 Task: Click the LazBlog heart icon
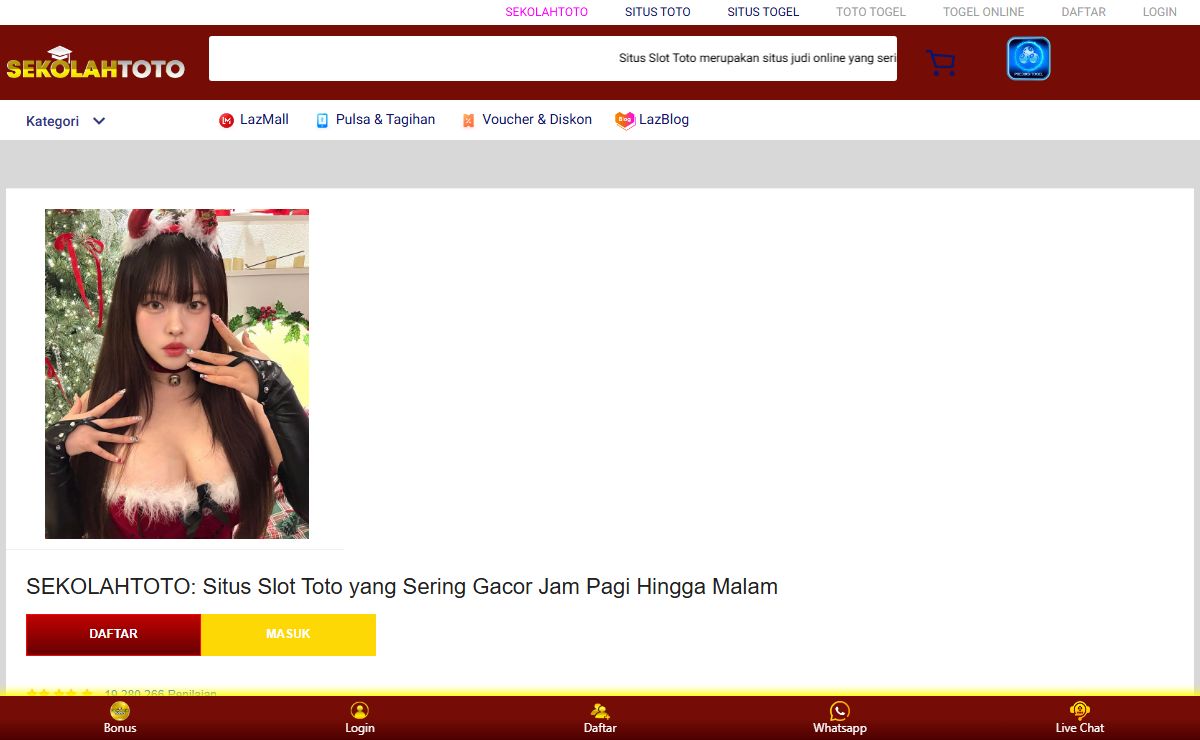625,120
